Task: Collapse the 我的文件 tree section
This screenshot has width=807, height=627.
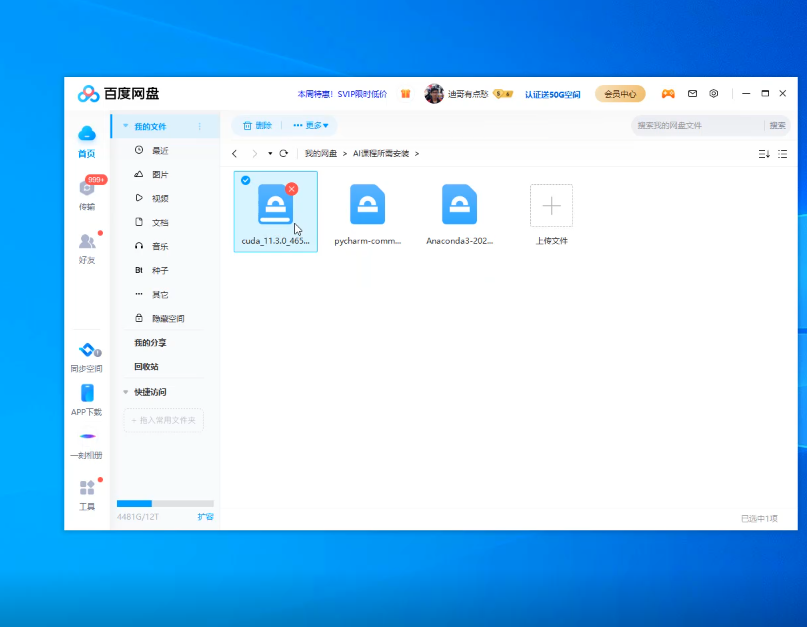Action: point(125,127)
